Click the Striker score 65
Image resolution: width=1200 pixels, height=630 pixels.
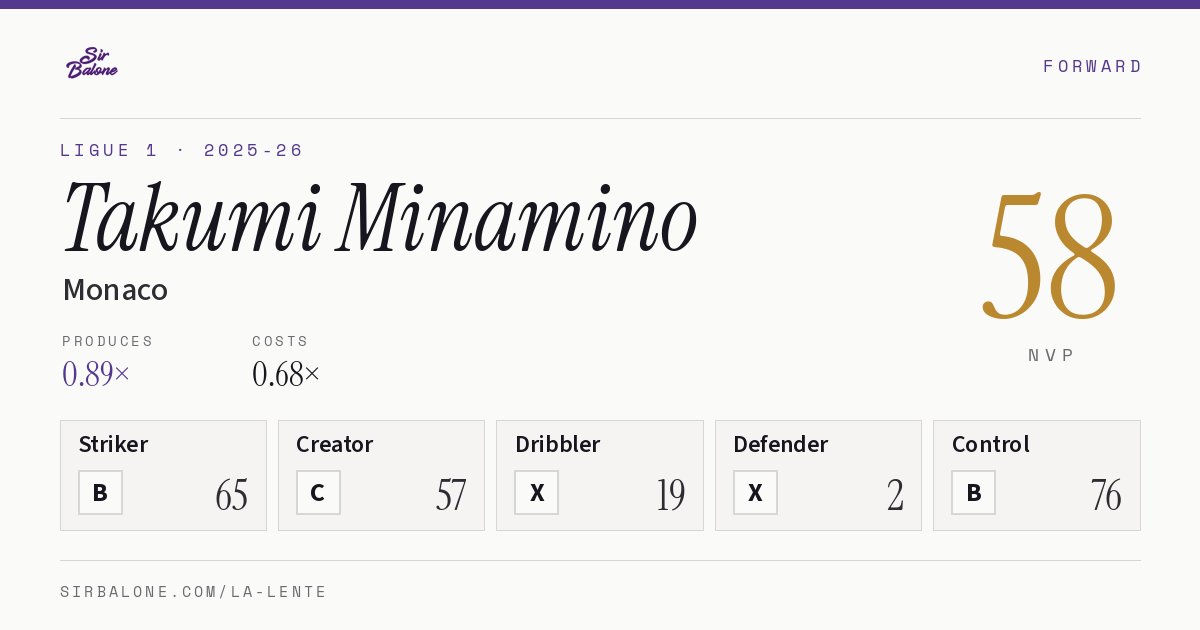(x=231, y=495)
